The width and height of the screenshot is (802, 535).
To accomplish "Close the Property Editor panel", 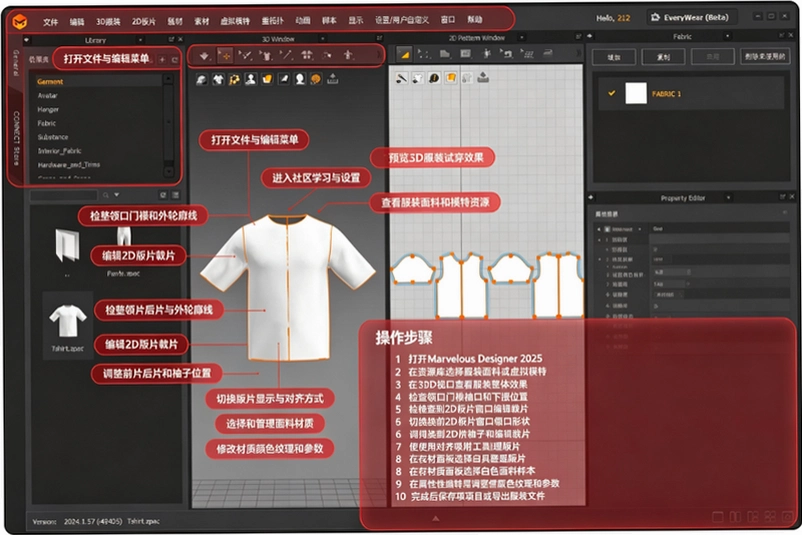I will [x=792, y=196].
